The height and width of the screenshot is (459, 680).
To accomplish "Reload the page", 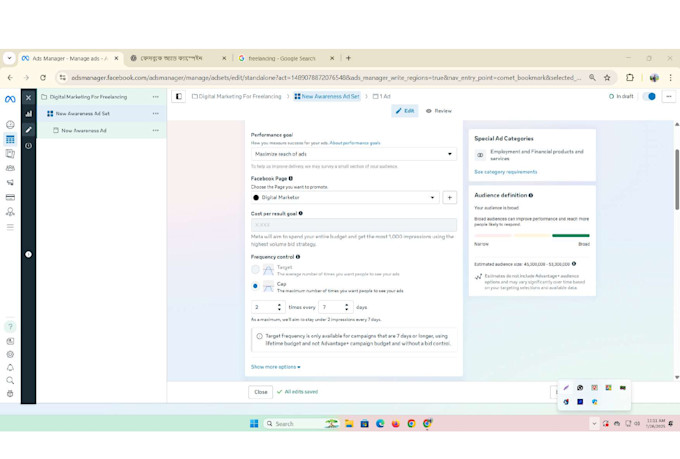I will 42,78.
